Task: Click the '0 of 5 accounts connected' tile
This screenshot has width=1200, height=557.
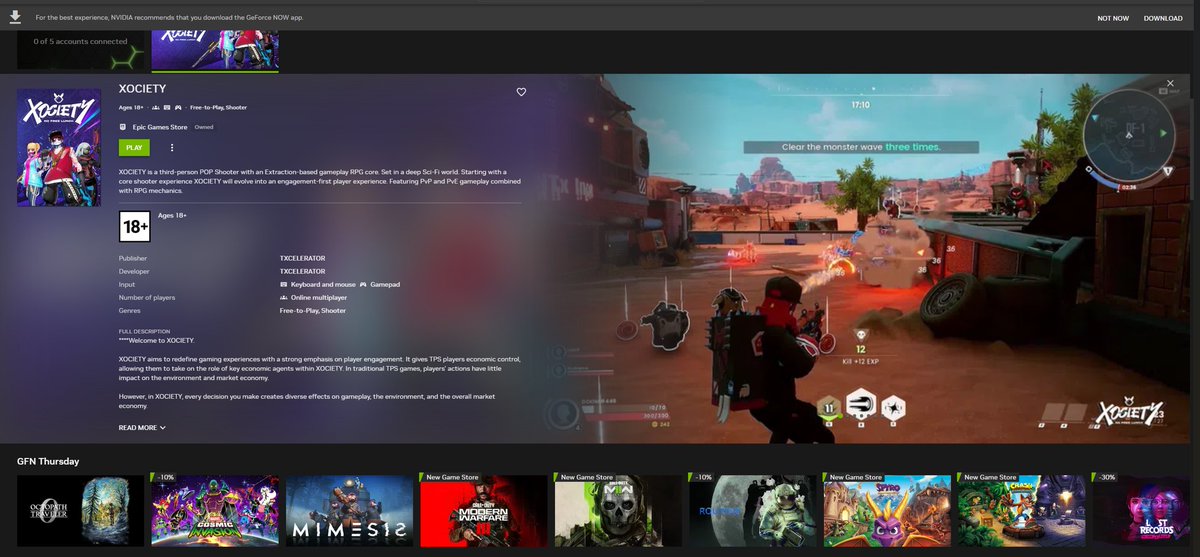Action: tap(81, 50)
